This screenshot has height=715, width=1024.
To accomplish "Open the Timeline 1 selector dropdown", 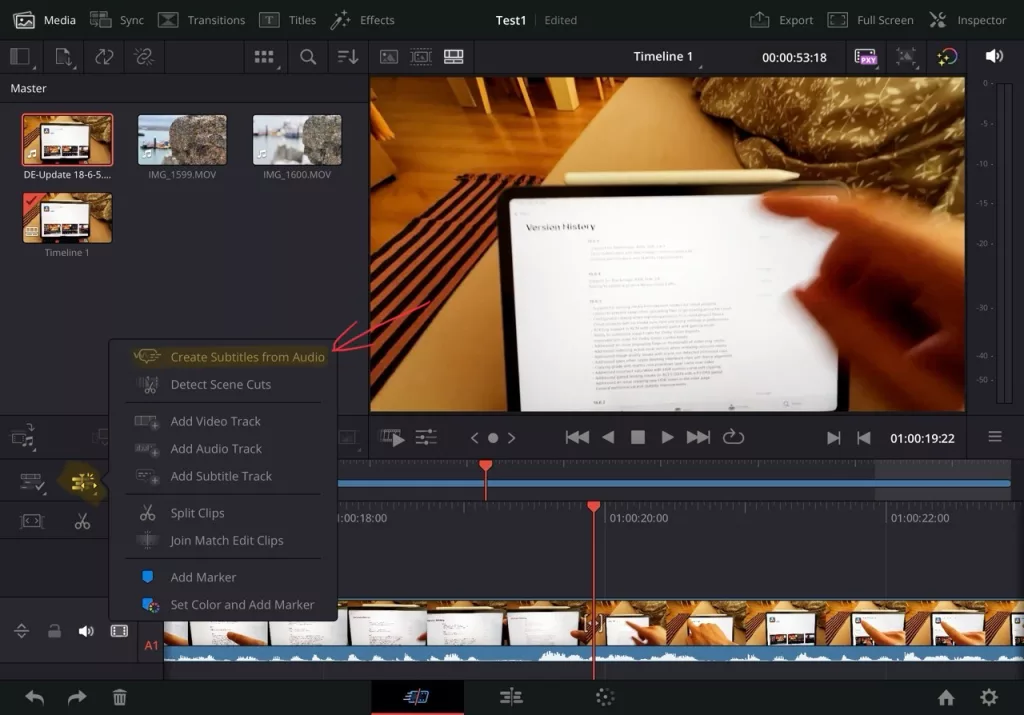I will pos(665,57).
